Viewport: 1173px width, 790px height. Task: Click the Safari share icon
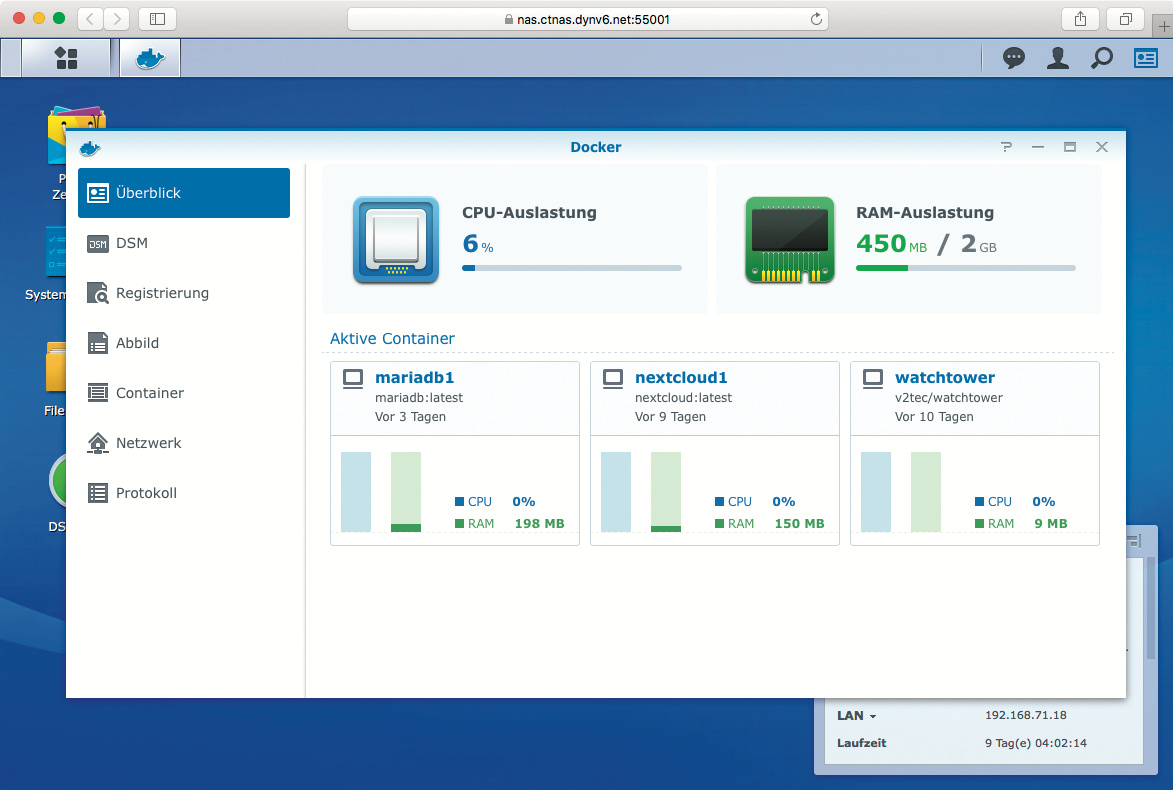tap(1080, 19)
